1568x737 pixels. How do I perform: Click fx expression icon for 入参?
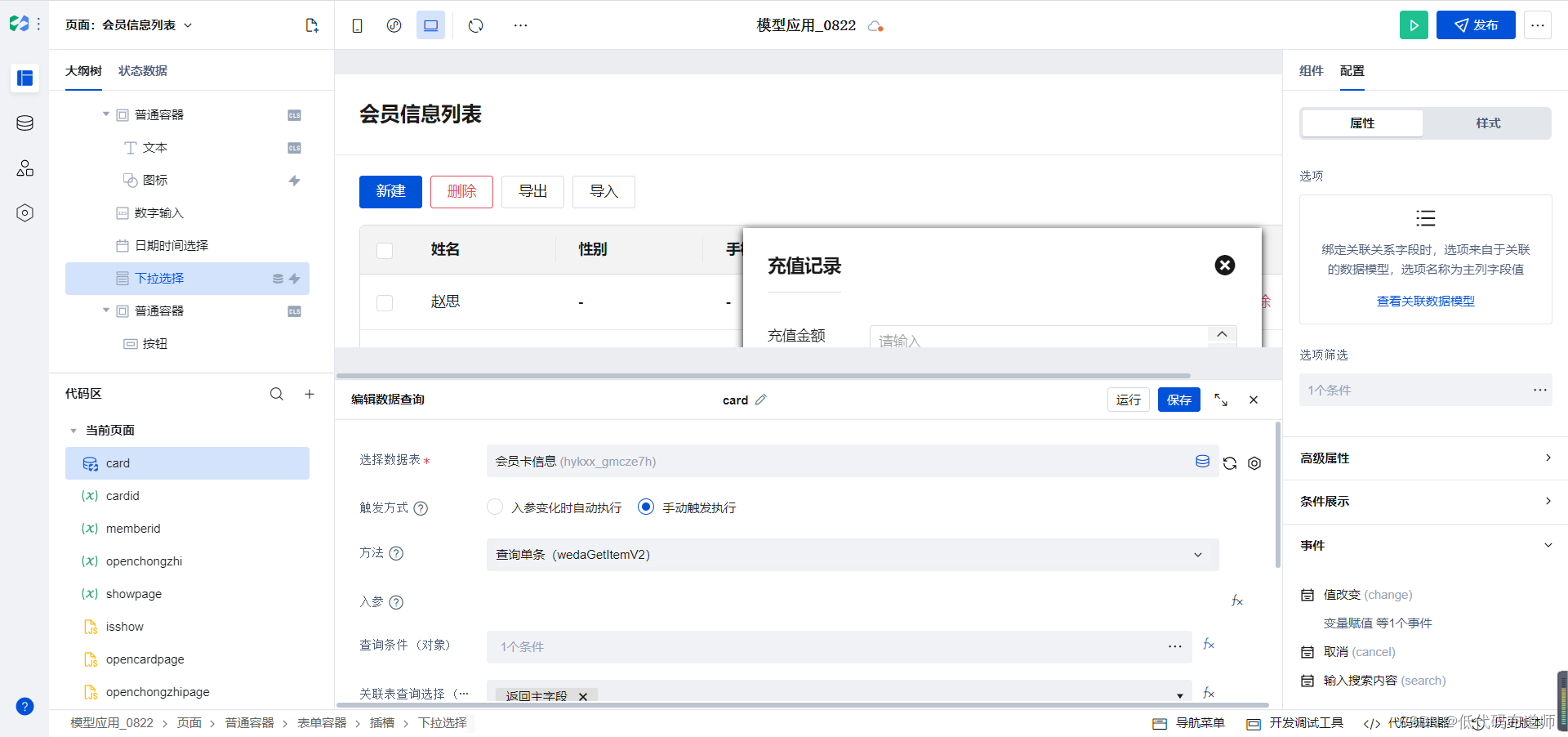click(x=1237, y=601)
